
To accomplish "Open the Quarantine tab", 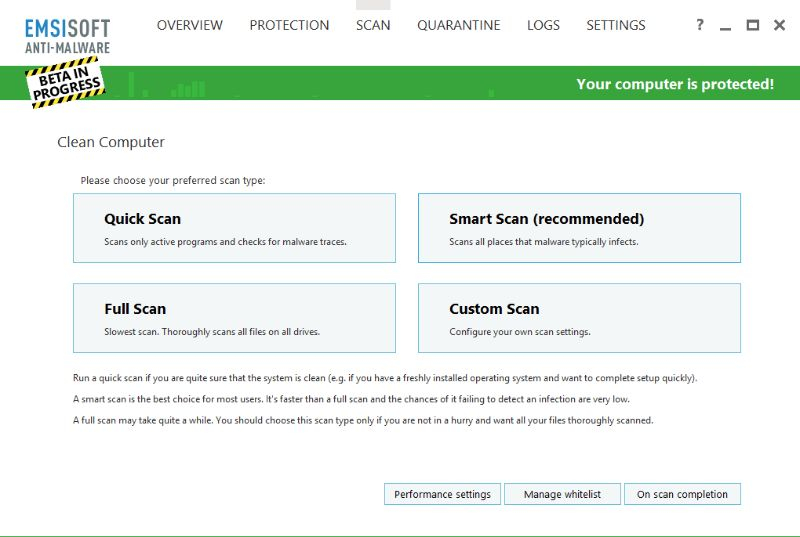I will click(x=461, y=25).
